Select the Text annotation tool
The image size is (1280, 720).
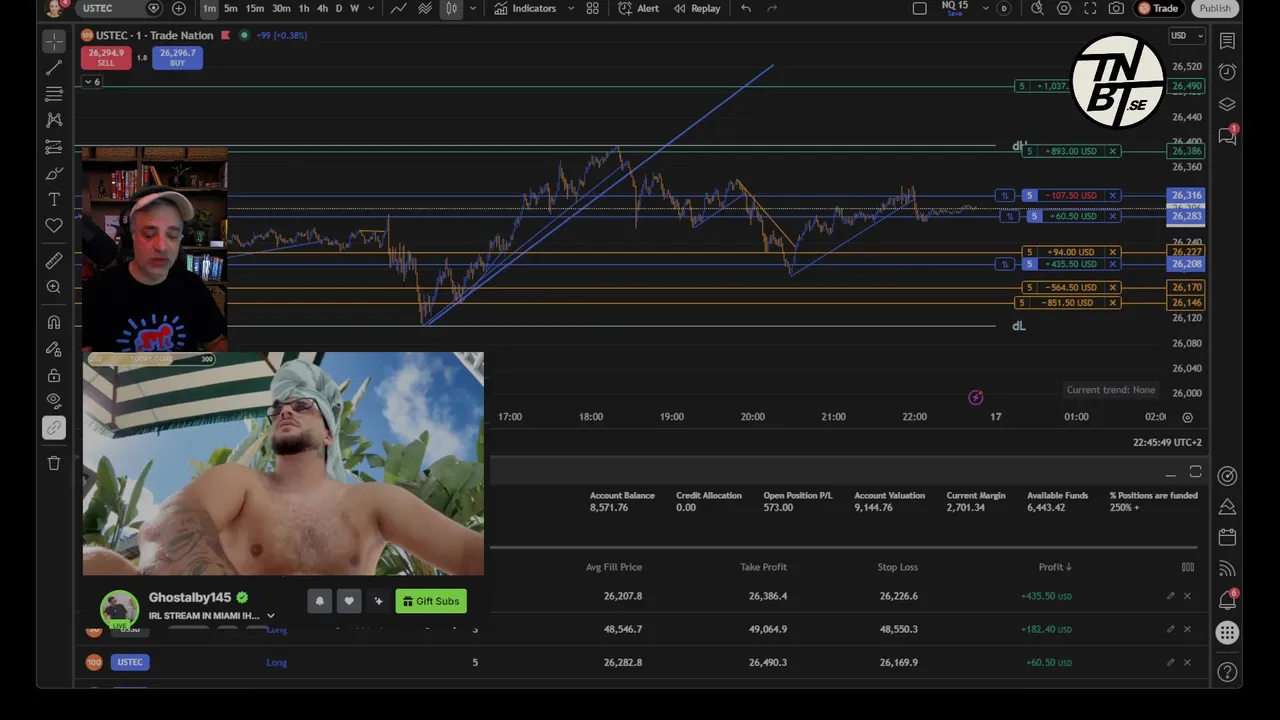54,200
